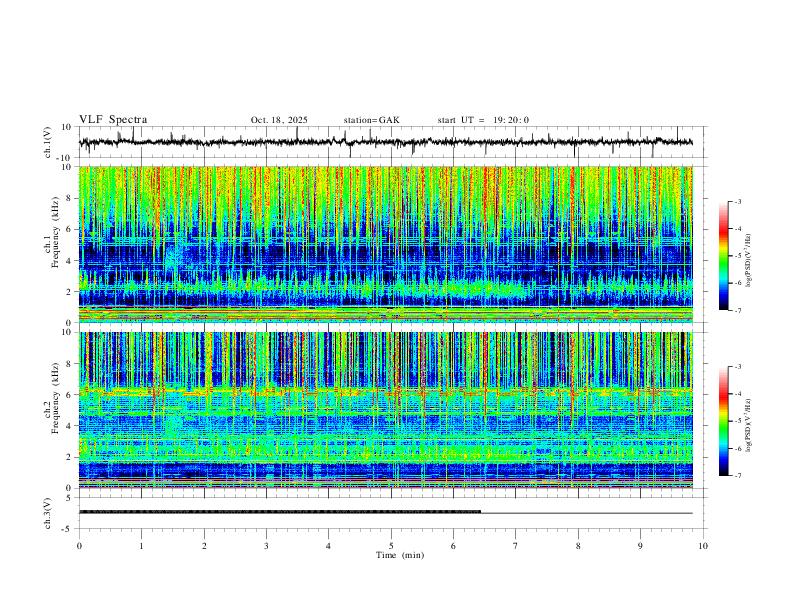This screenshot has width=792, height=612.
Task: Click the time axis tick label "7"
Action: [516, 546]
